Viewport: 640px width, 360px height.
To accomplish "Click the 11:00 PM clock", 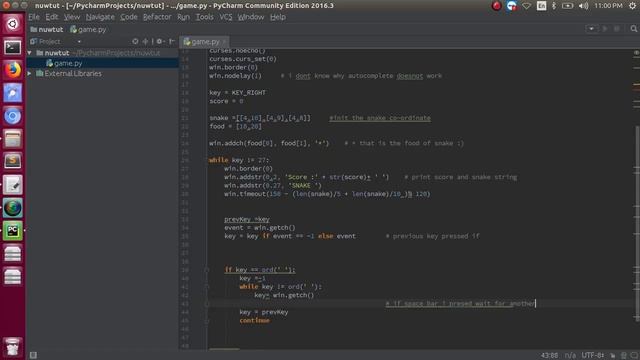I will [608, 6].
